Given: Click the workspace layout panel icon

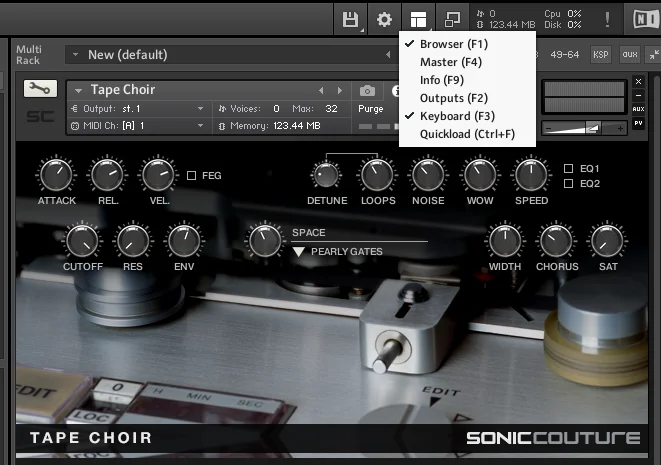Looking at the screenshot, I should tap(418, 19).
